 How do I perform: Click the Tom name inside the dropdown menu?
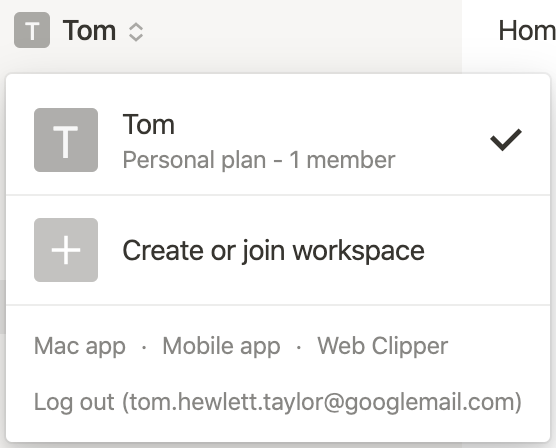(x=149, y=125)
